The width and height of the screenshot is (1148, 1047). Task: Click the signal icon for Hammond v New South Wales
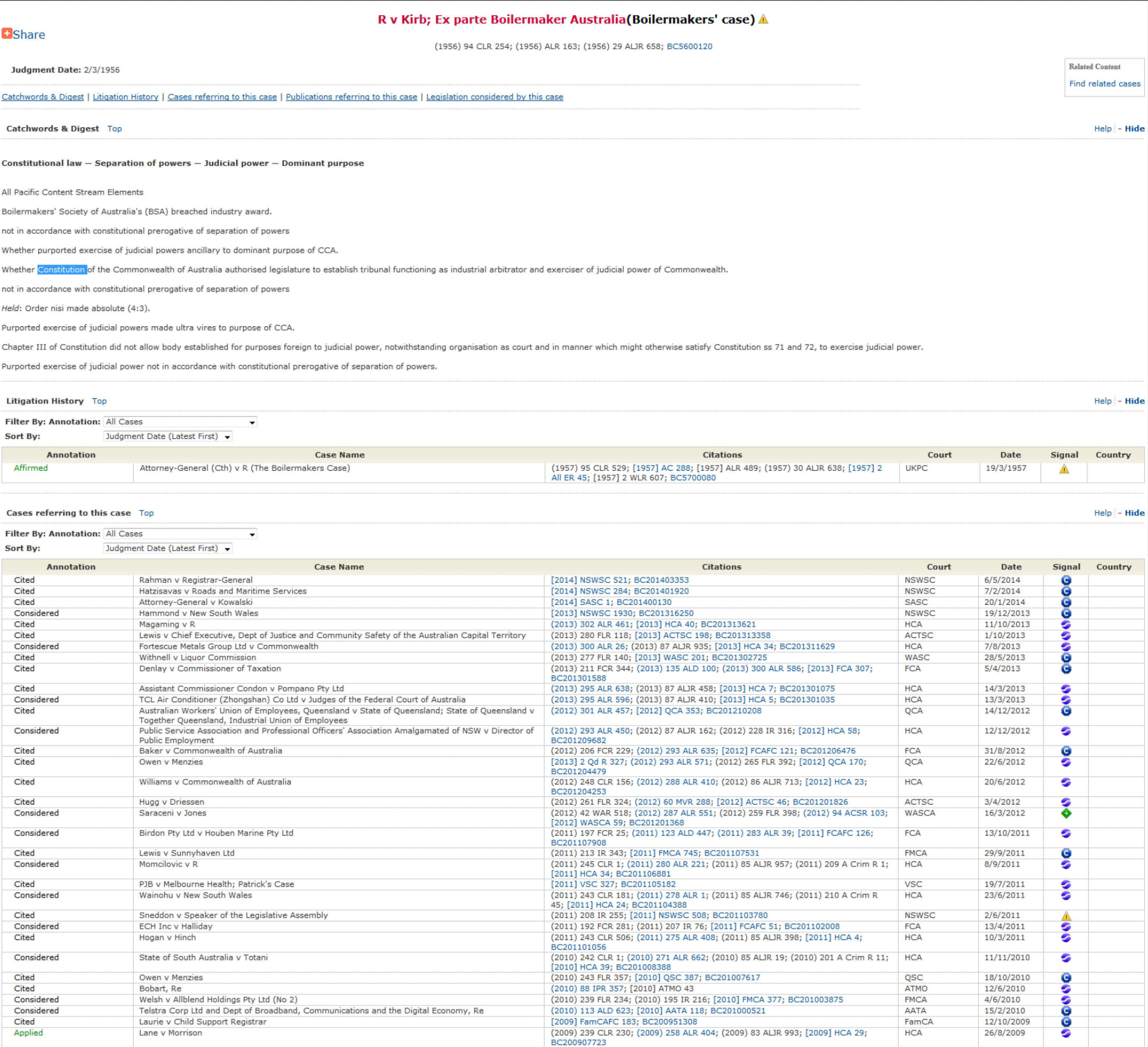click(1066, 614)
